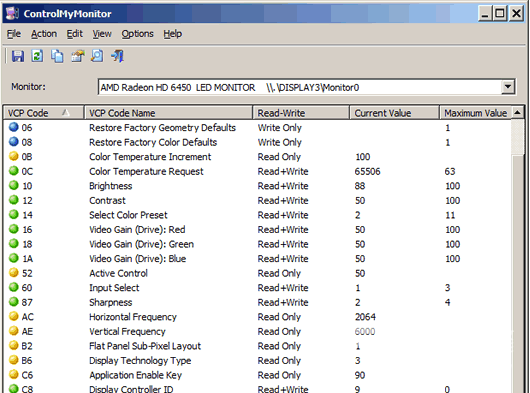Select the Video Gain (Drive): Red row
This screenshot has width=530, height=393.
point(257,229)
